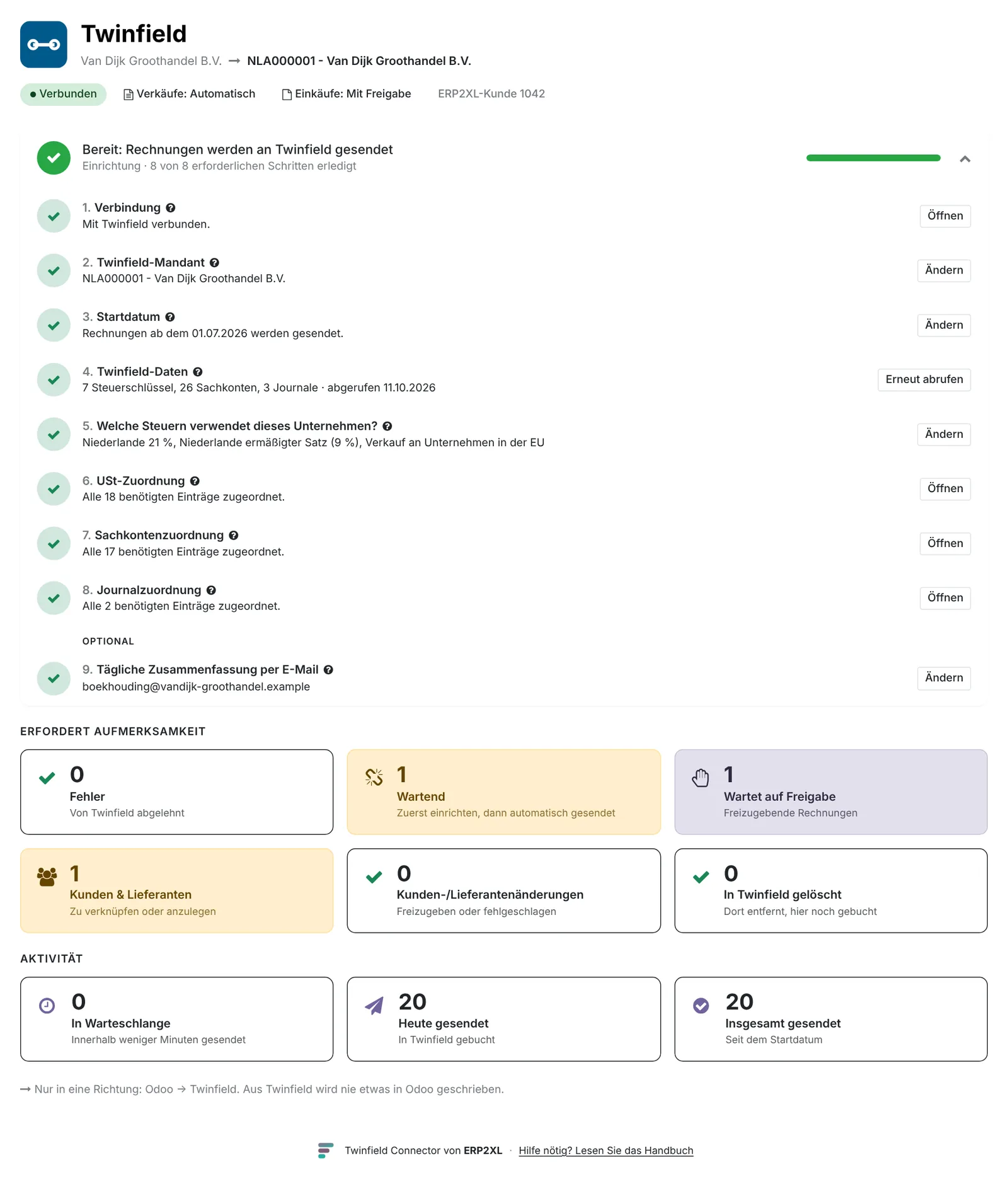
Task: Click the green checkmark for Startdatum step
Action: pos(54,325)
